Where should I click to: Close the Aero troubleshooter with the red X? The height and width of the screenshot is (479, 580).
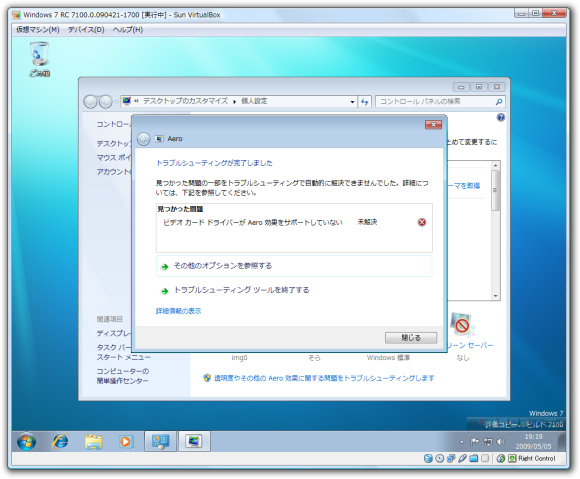click(433, 125)
